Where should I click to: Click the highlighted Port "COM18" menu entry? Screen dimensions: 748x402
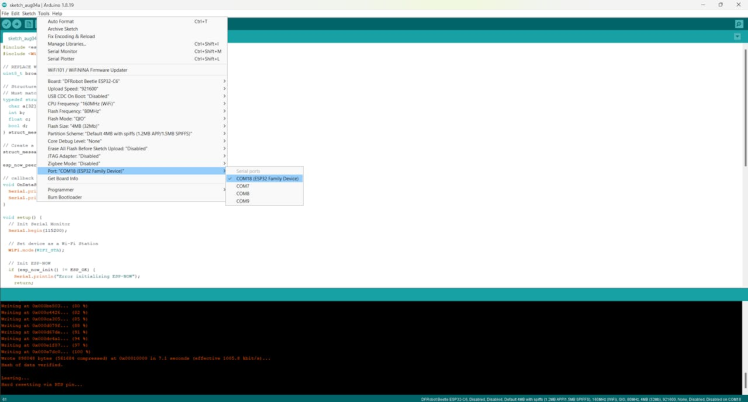[x=132, y=171]
